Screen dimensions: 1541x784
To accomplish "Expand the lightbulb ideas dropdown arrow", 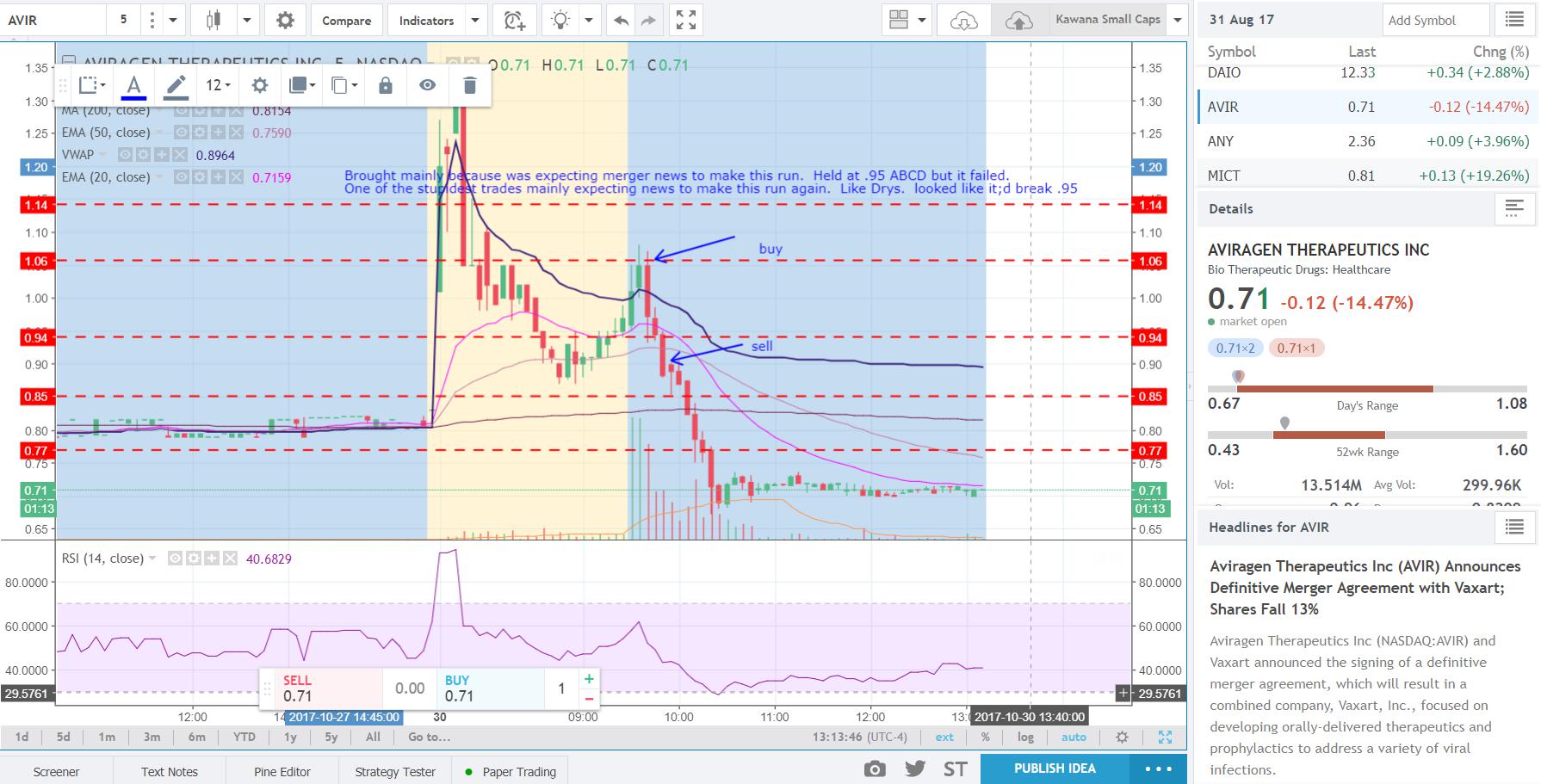I will [589, 21].
